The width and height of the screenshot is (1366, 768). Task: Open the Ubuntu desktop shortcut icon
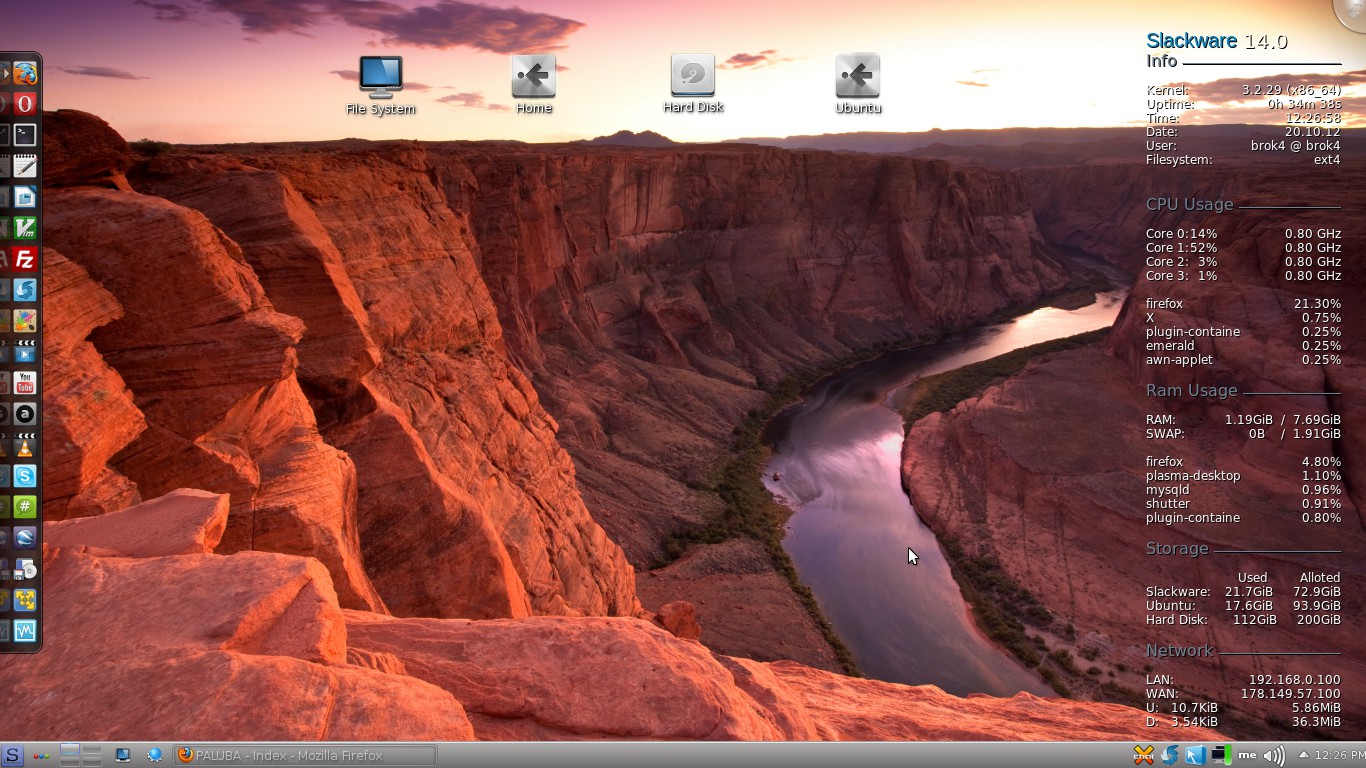tap(857, 85)
